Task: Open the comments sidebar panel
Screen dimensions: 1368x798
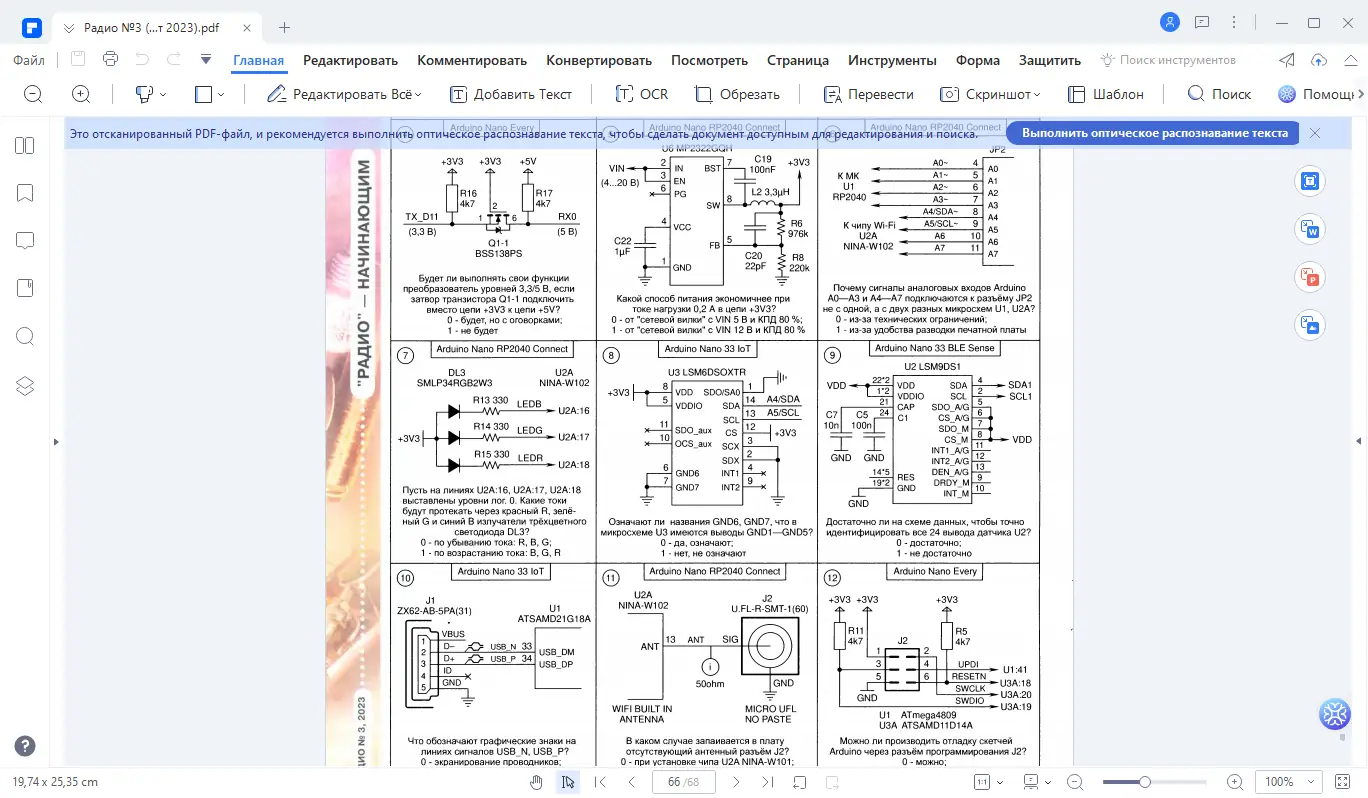Action: point(25,240)
